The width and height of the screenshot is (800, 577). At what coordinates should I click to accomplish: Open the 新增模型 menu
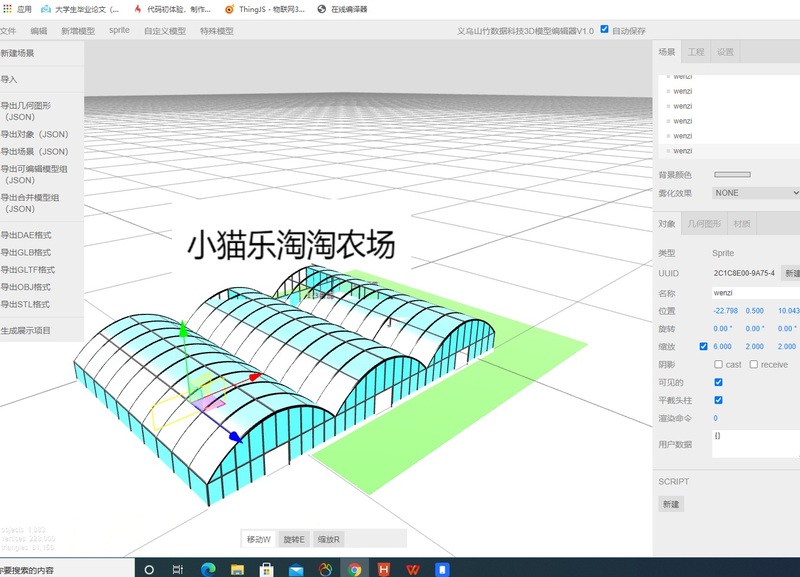78,31
